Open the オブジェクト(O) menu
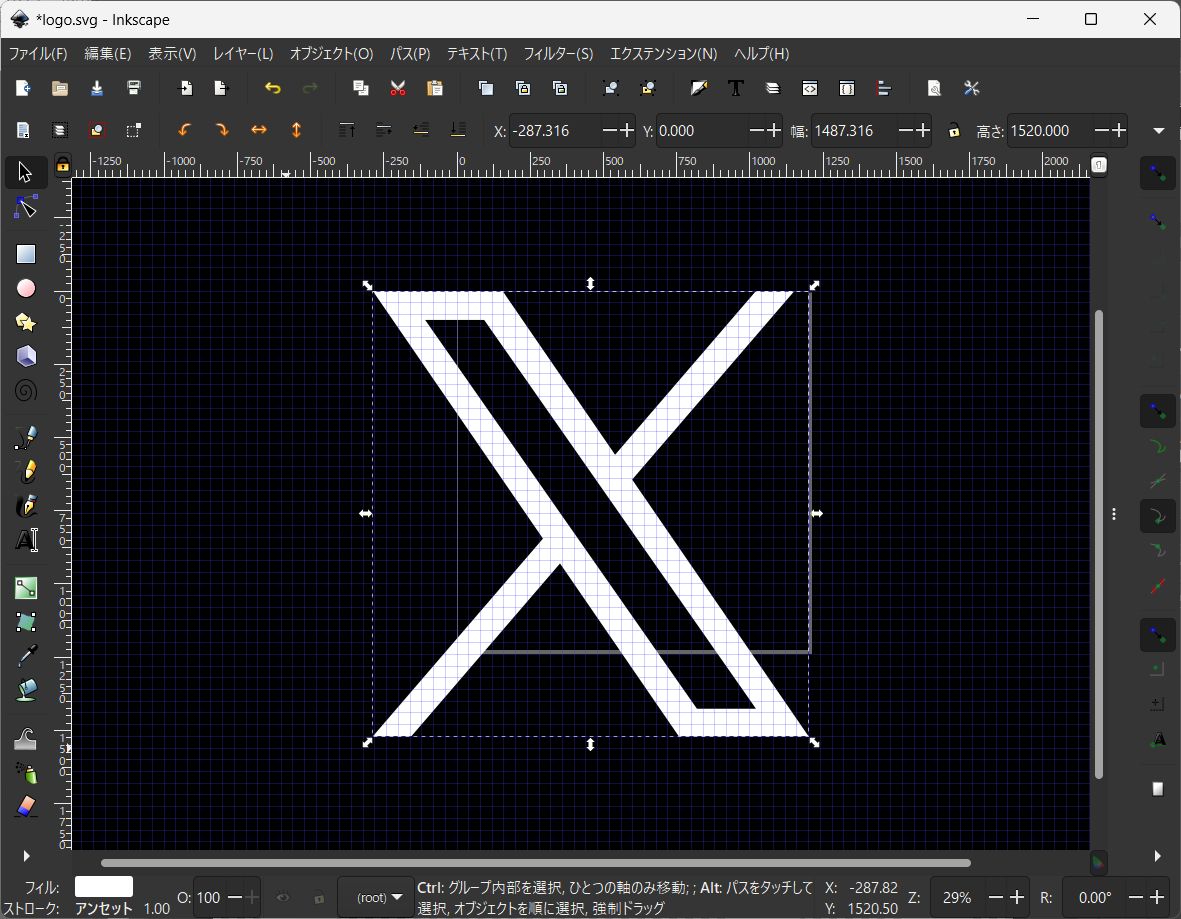 pyautogui.click(x=331, y=54)
